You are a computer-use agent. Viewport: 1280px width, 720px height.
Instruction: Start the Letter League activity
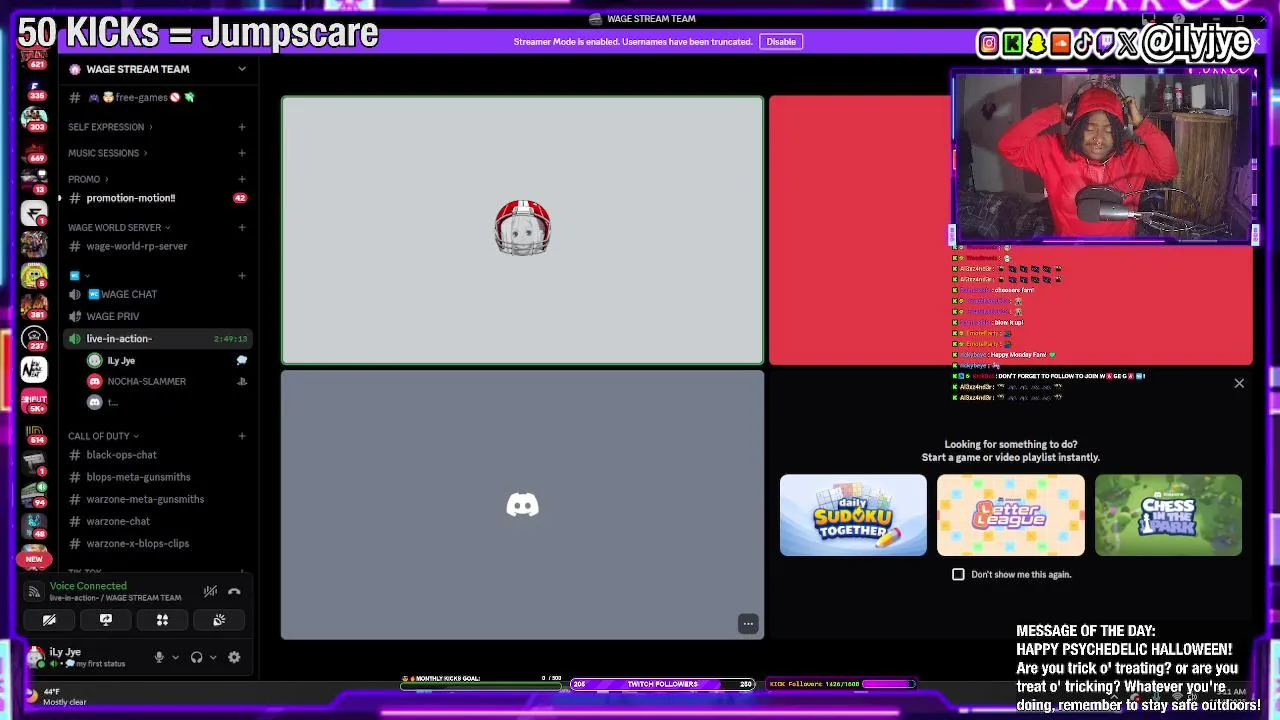point(1011,515)
